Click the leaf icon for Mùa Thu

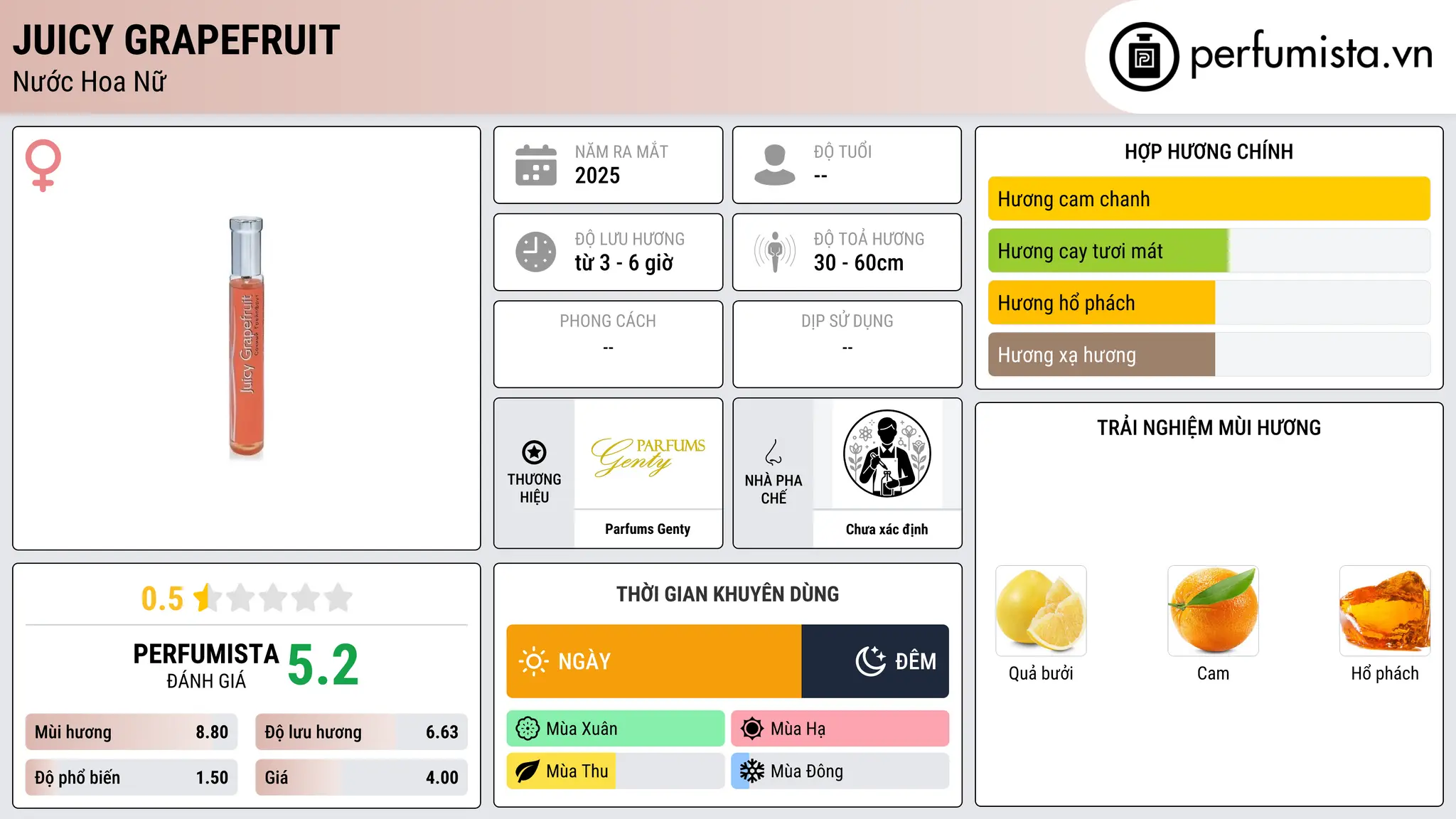coord(528,771)
